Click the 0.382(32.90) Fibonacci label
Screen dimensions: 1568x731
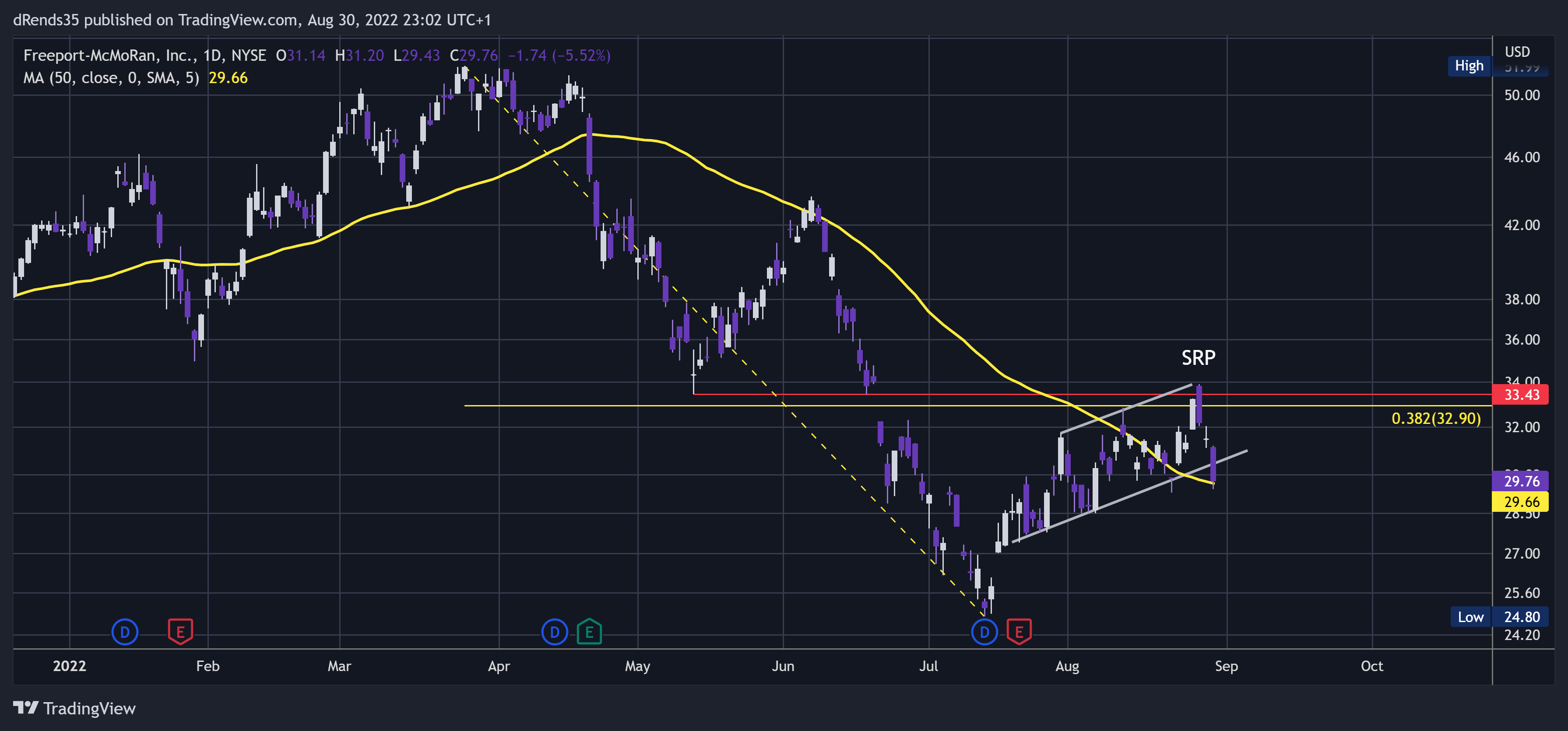(x=1436, y=418)
